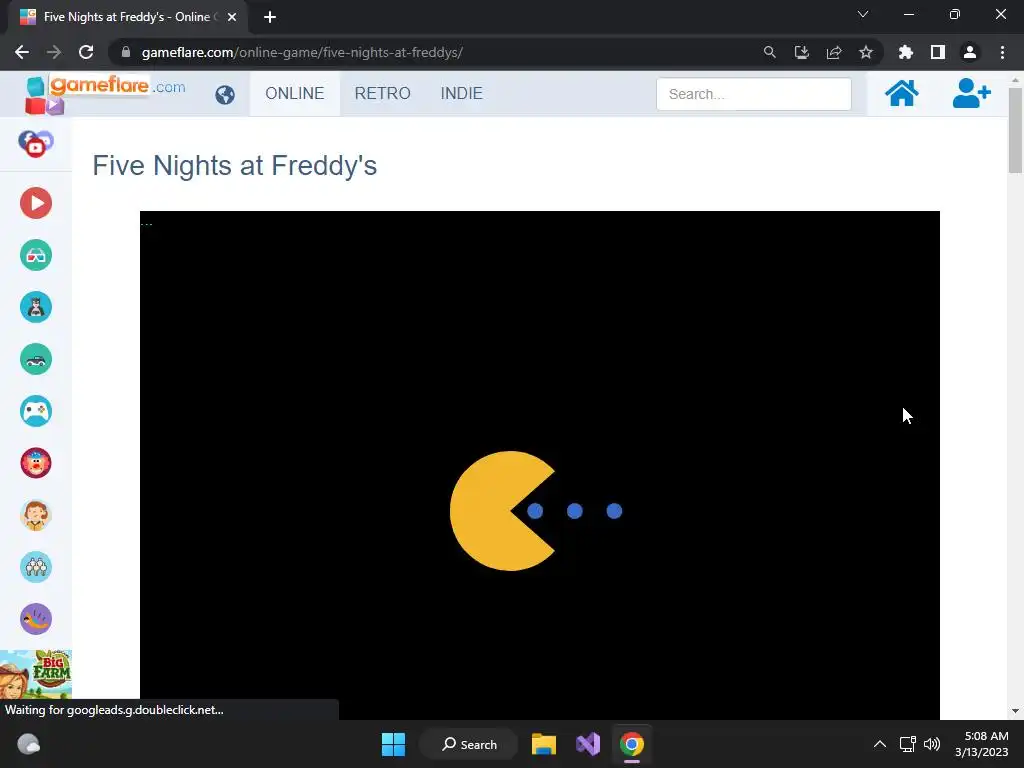This screenshot has width=1024, height=768.
Task: Share this page icon
Action: pos(833,52)
